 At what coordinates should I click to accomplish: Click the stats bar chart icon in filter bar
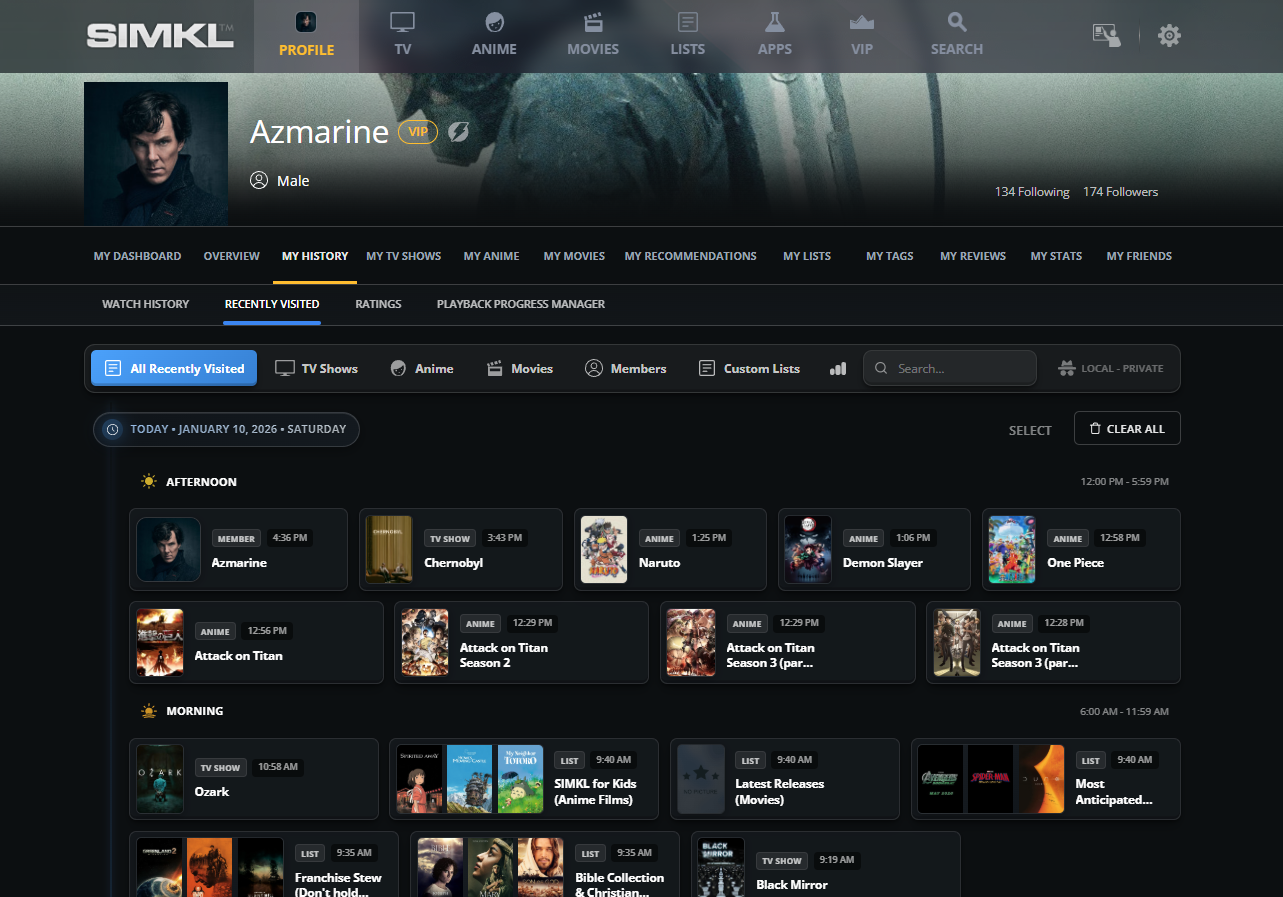[x=838, y=369]
